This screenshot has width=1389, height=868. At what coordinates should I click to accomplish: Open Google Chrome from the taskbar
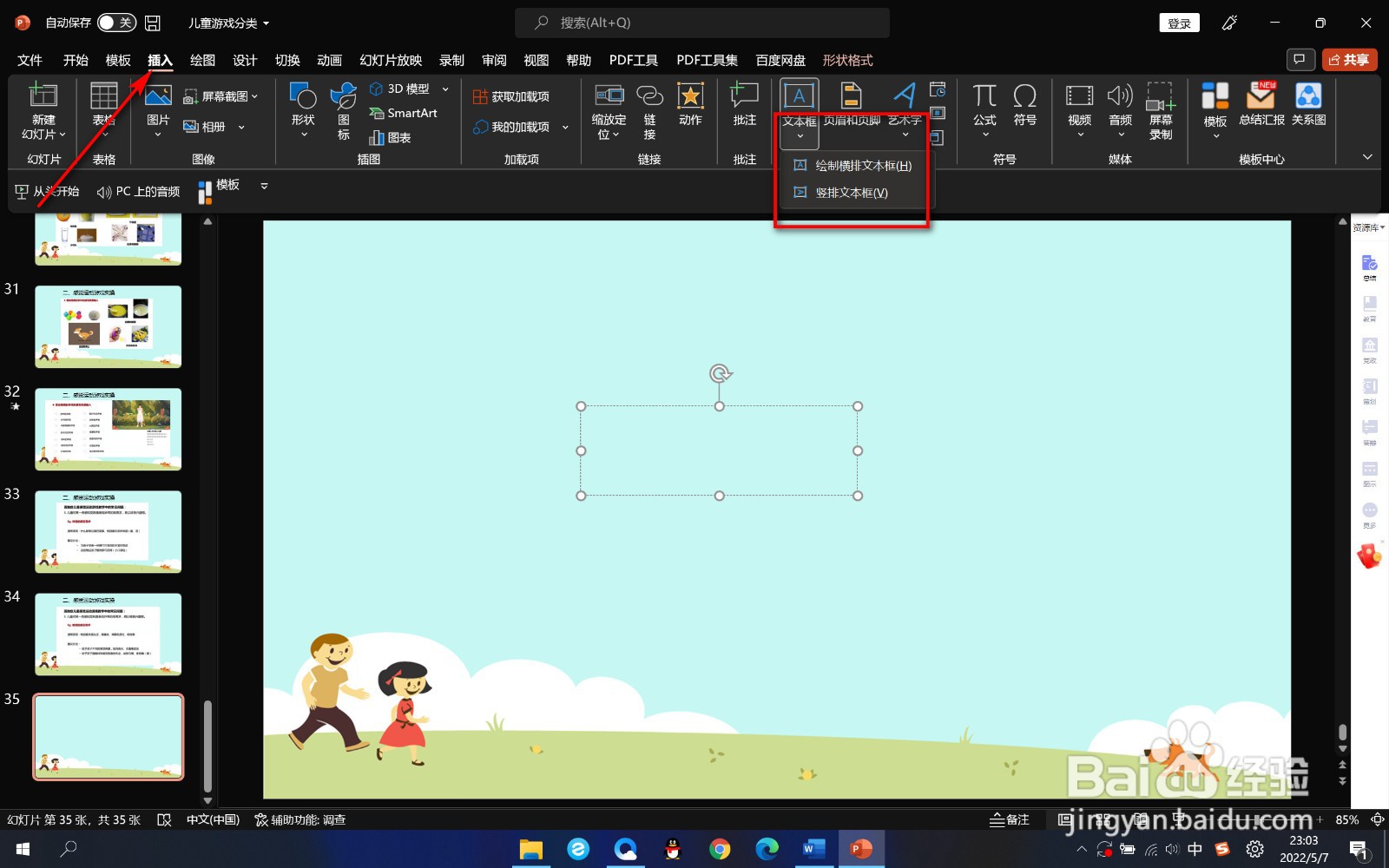pyautogui.click(x=720, y=849)
